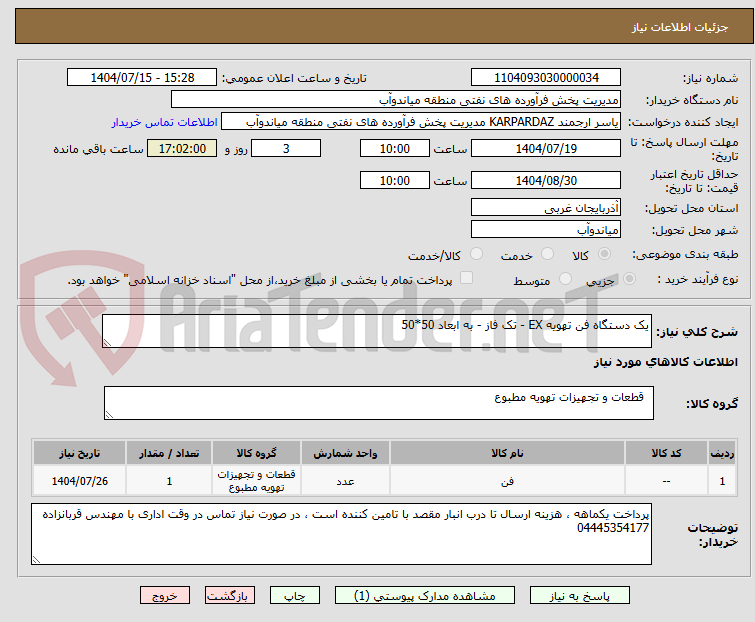Click the goods group textarea 'قطعات و تجهیزات تهویه مطبوع'
The height and width of the screenshot is (622, 755).
coord(379,403)
